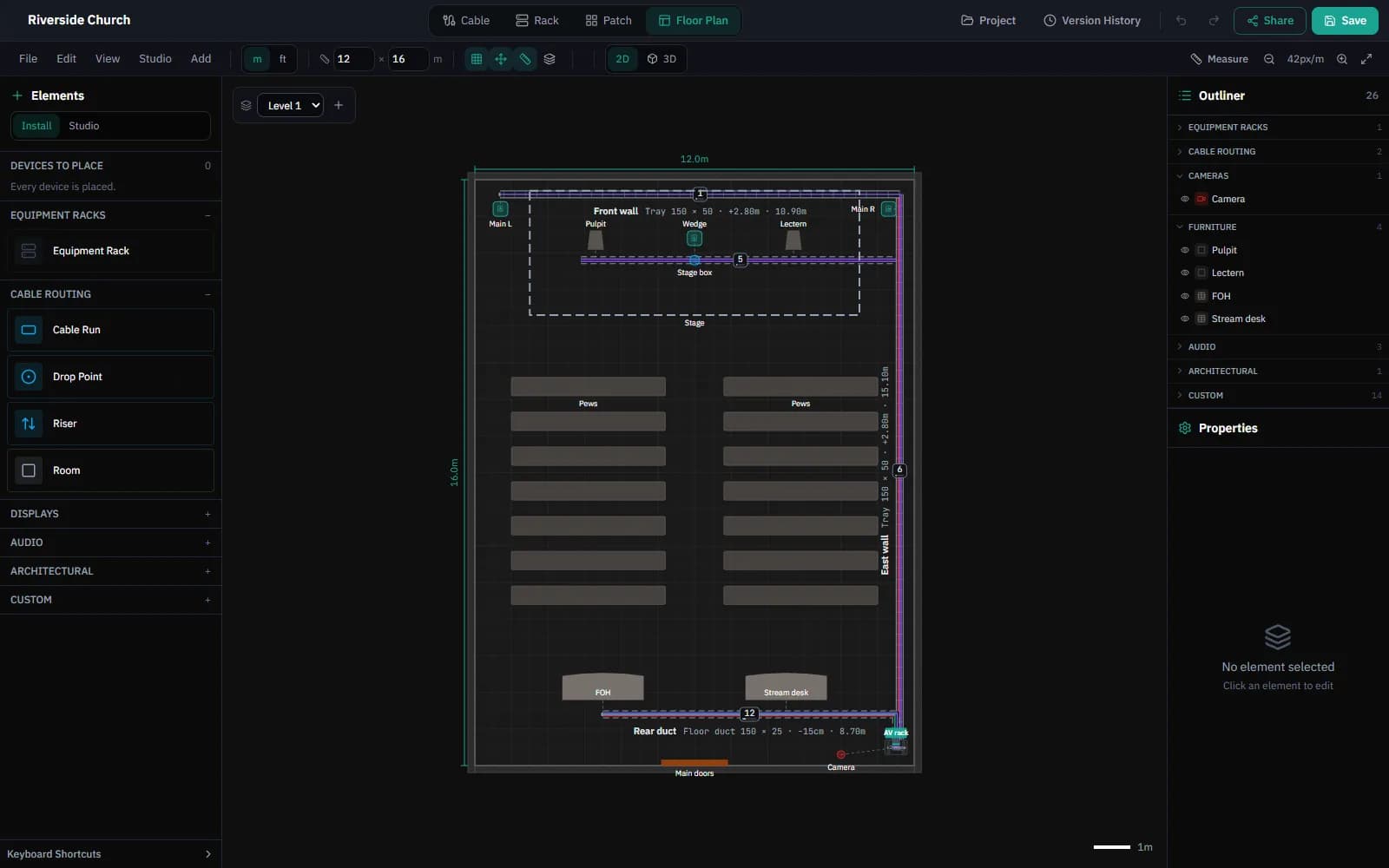
Task: Share the floor plan
Action: [1270, 21]
